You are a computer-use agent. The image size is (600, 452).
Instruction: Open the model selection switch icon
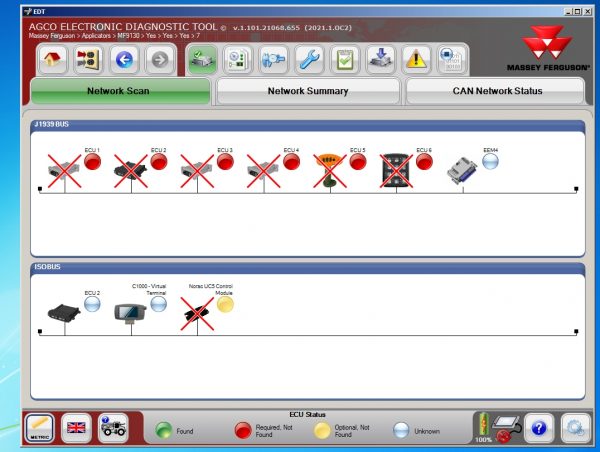(x=88, y=60)
